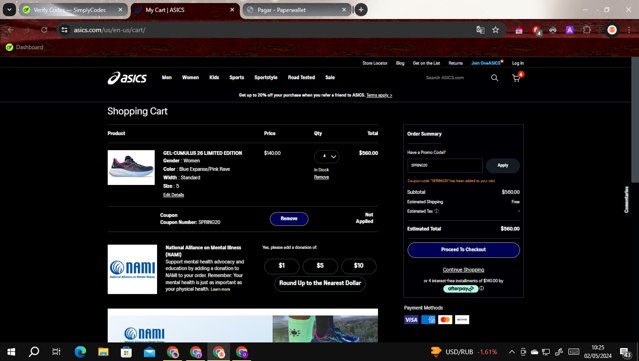Donate $1 to NAMI
This screenshot has height=361, width=639.
[282, 266]
